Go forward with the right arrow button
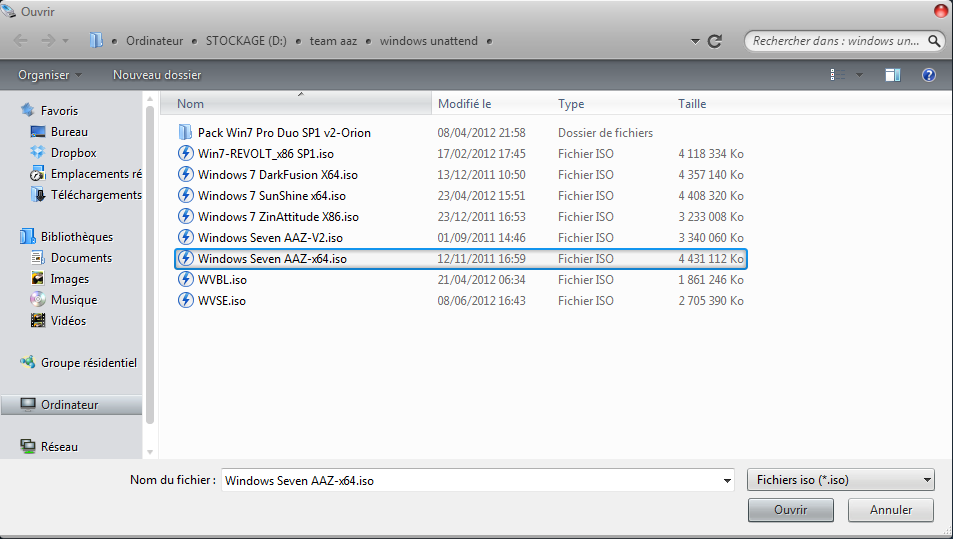This screenshot has height=539, width=953. 47,41
